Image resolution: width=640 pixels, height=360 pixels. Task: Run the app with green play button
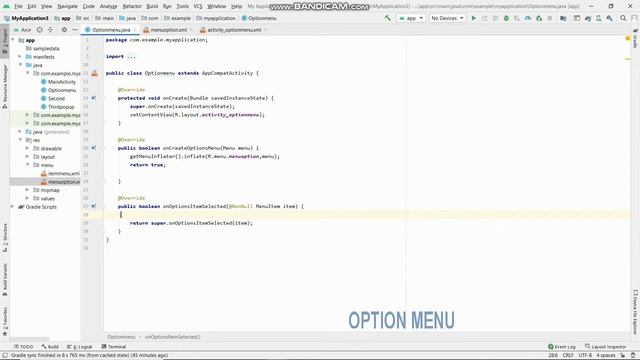473,18
